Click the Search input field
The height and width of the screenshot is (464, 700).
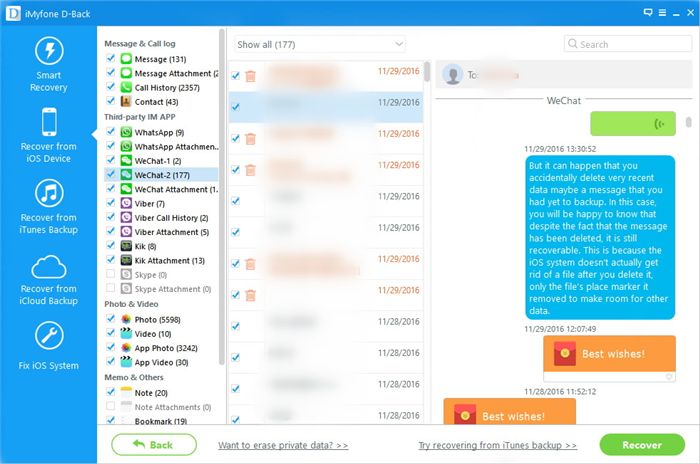click(628, 44)
